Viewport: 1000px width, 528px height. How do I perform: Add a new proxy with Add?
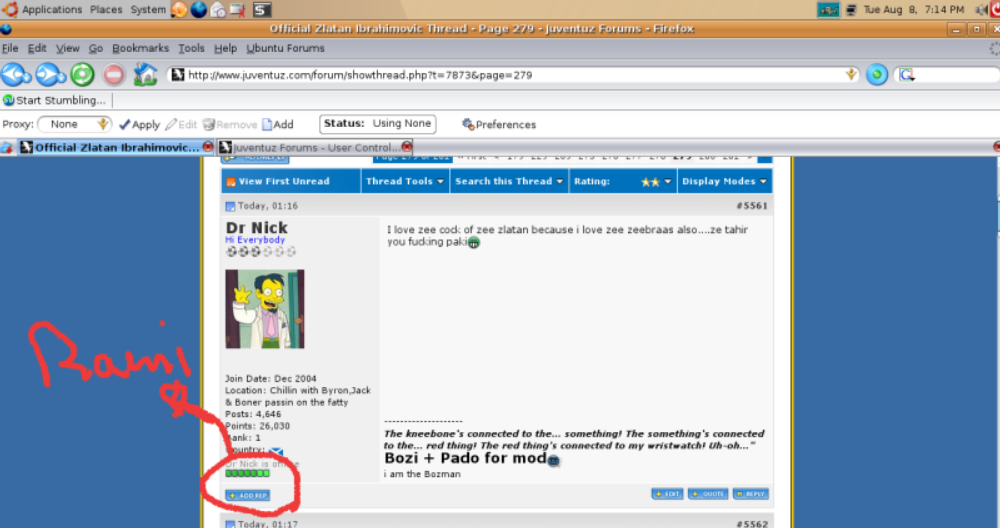[278, 124]
